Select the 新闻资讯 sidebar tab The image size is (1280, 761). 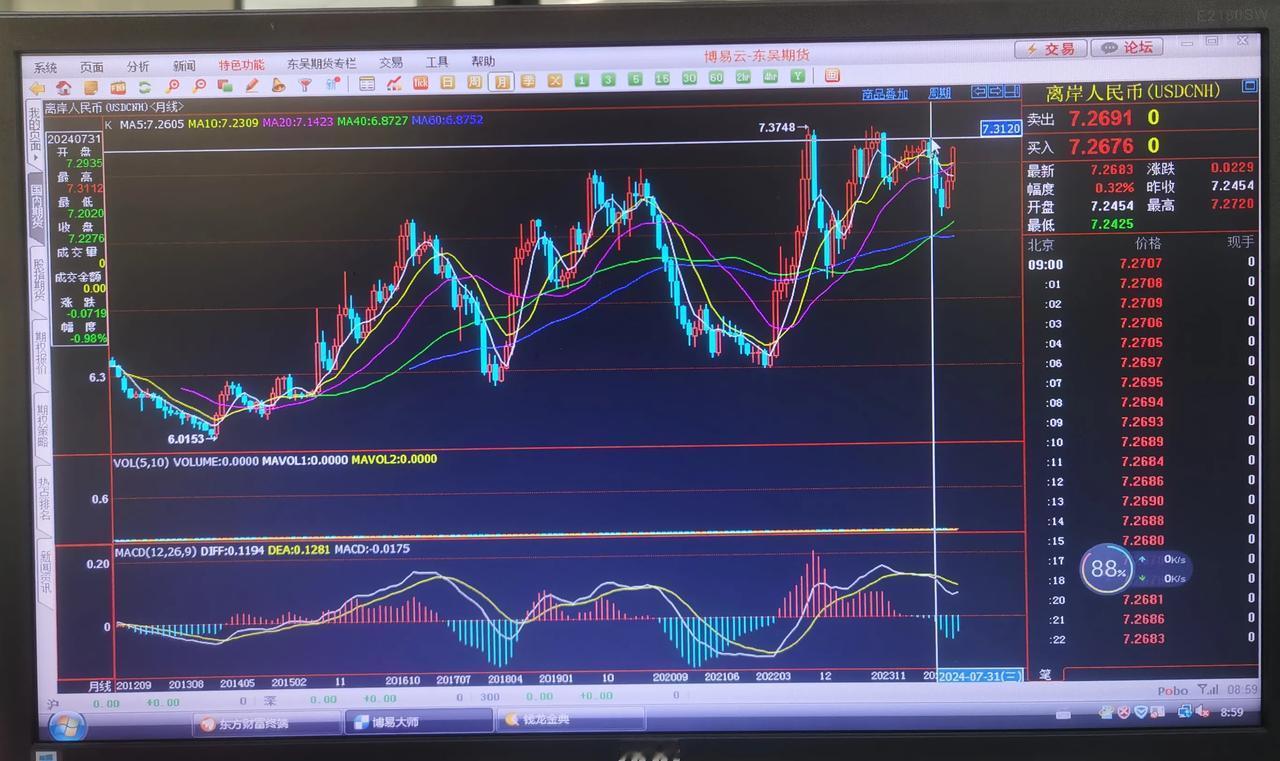(x=46, y=572)
